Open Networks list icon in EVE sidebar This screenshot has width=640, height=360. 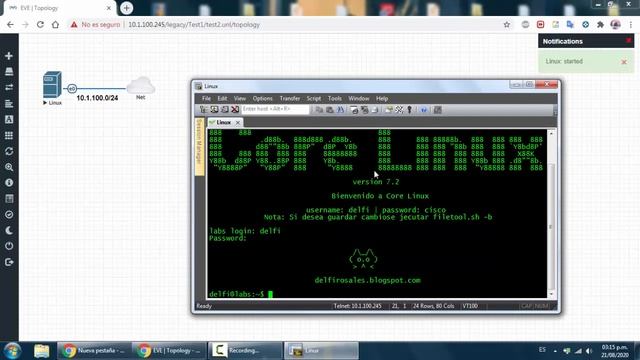click(x=9, y=87)
